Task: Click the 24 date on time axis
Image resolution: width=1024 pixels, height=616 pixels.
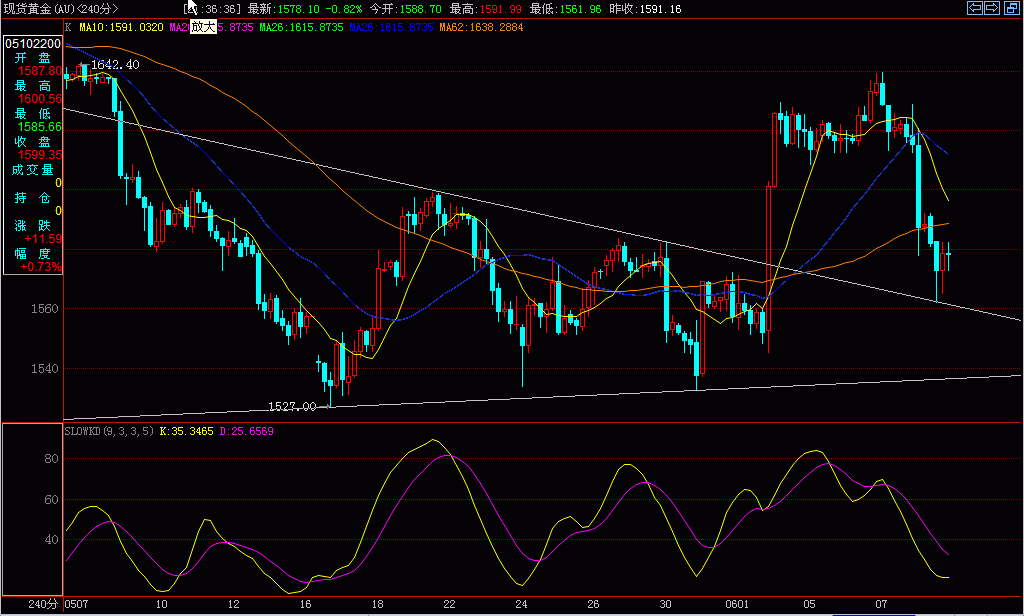Action: (521, 604)
